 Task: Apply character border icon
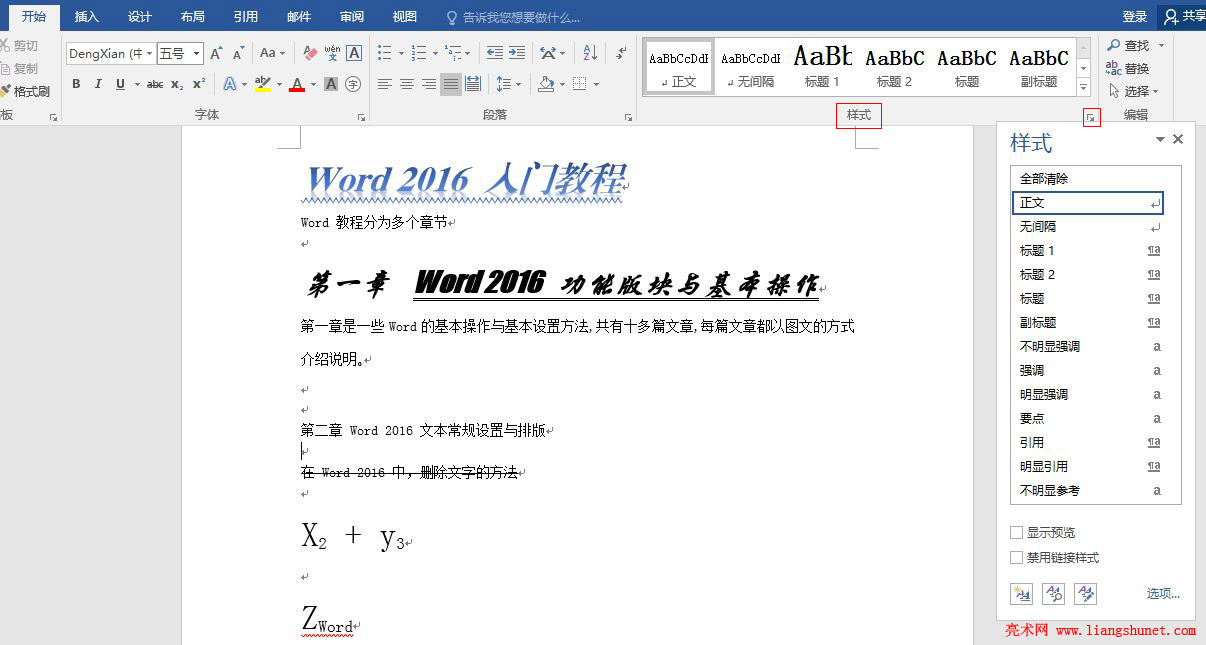tap(353, 53)
